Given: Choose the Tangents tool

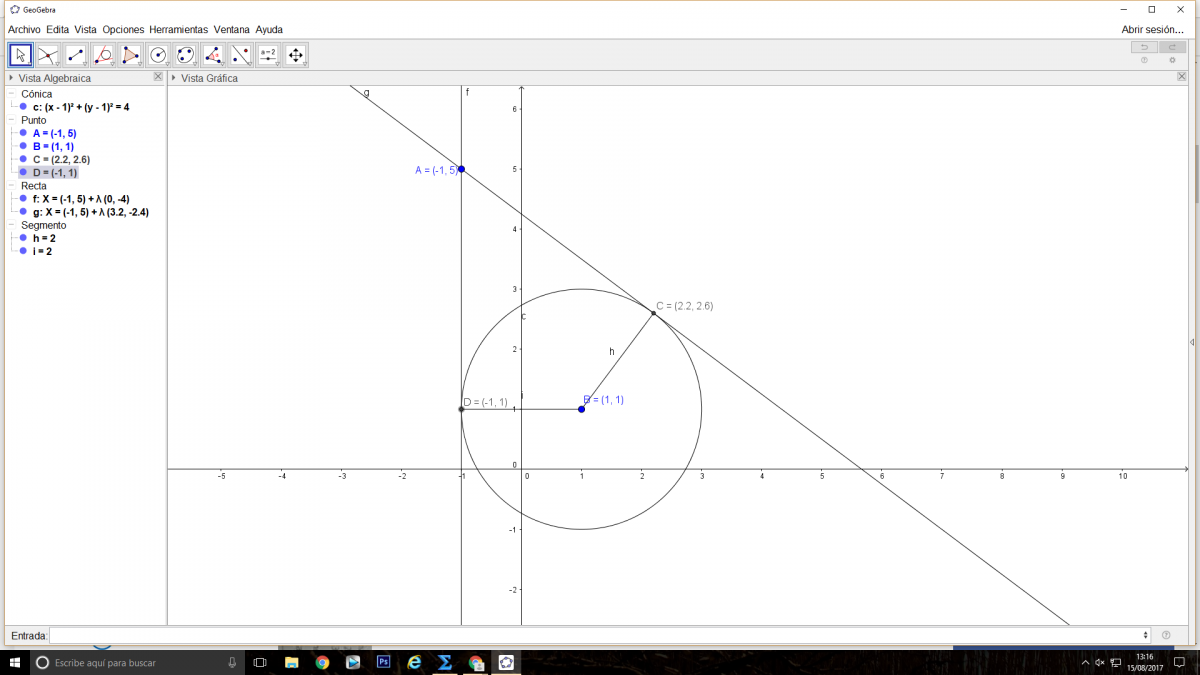Looking at the screenshot, I should tap(103, 55).
